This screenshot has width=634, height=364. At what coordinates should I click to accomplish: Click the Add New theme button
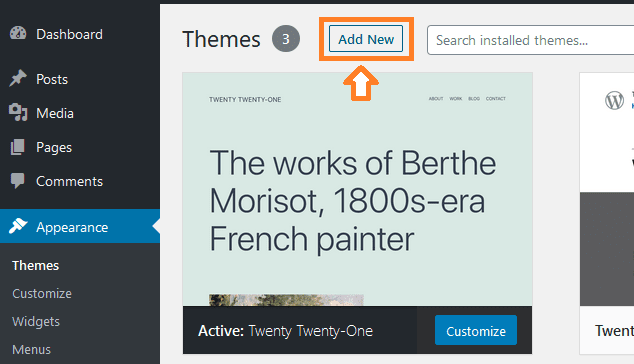tap(366, 39)
